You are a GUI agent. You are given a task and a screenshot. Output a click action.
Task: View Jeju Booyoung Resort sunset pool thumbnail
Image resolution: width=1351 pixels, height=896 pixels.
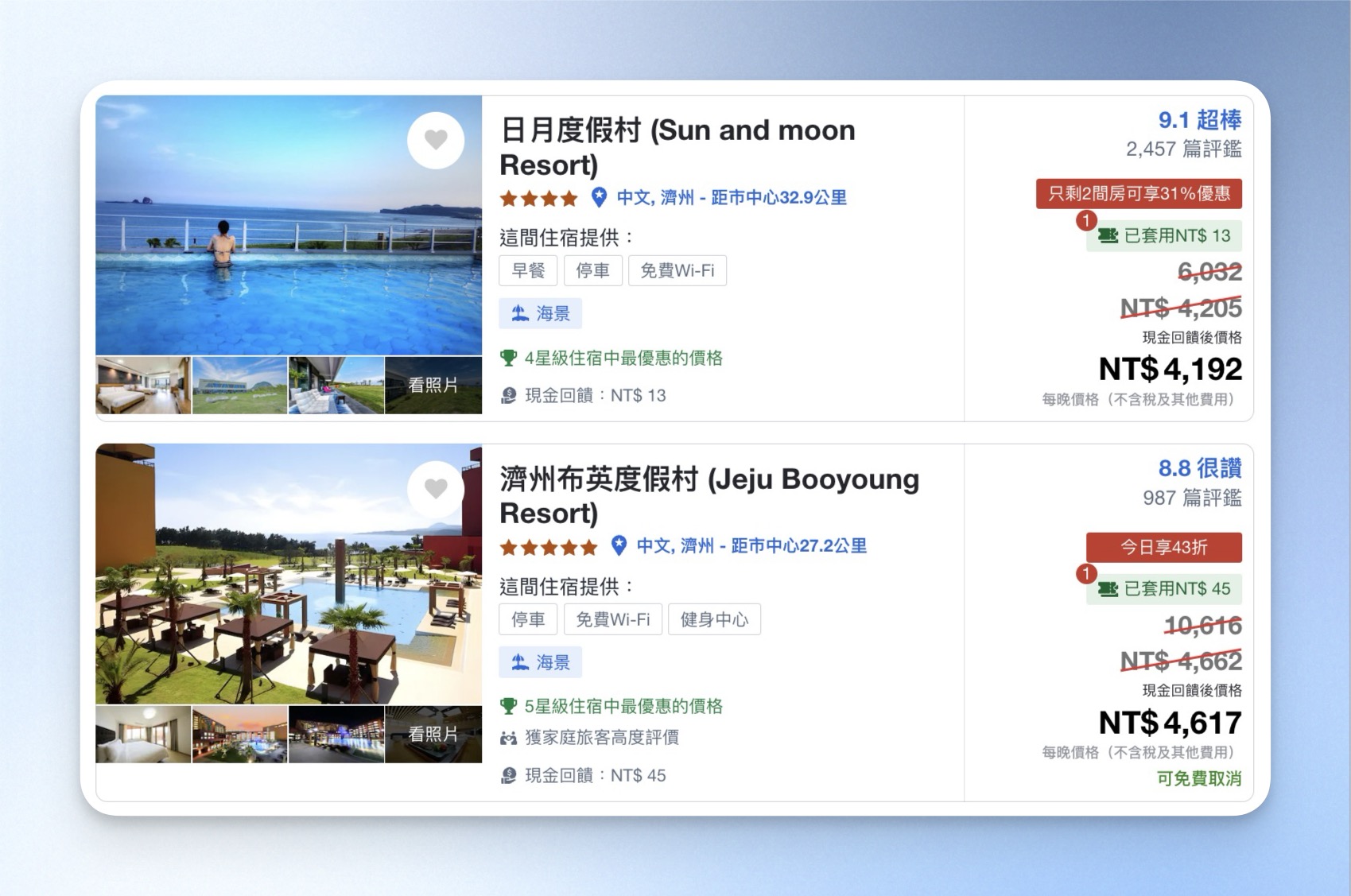pyautogui.click(x=239, y=735)
